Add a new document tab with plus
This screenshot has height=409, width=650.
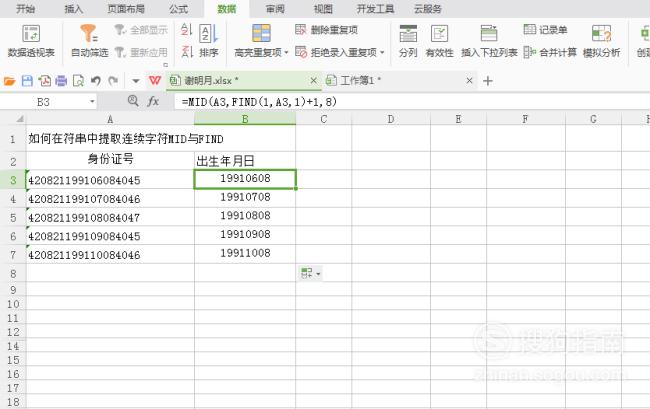pos(488,81)
